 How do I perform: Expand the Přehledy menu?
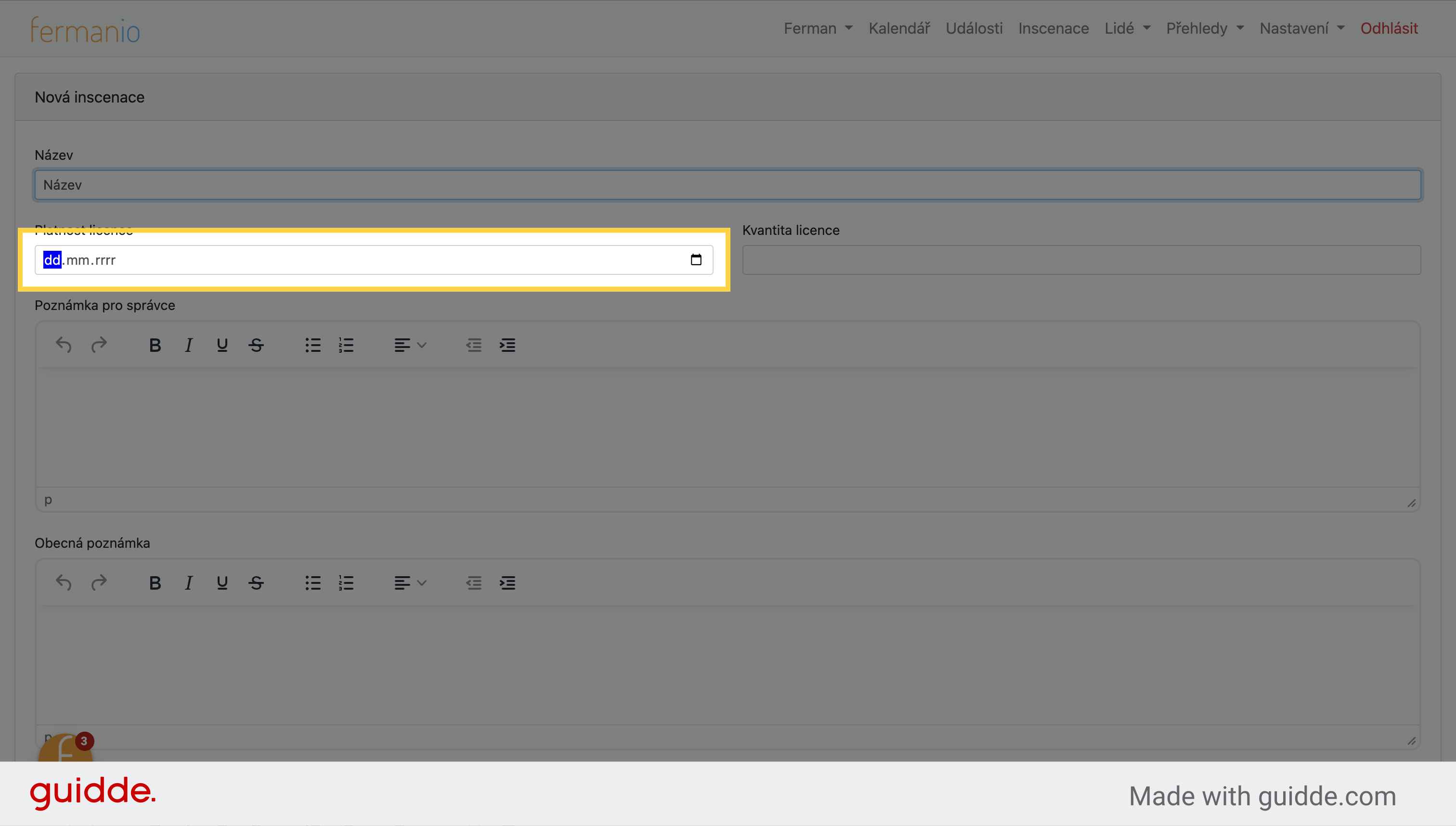pyautogui.click(x=1205, y=28)
